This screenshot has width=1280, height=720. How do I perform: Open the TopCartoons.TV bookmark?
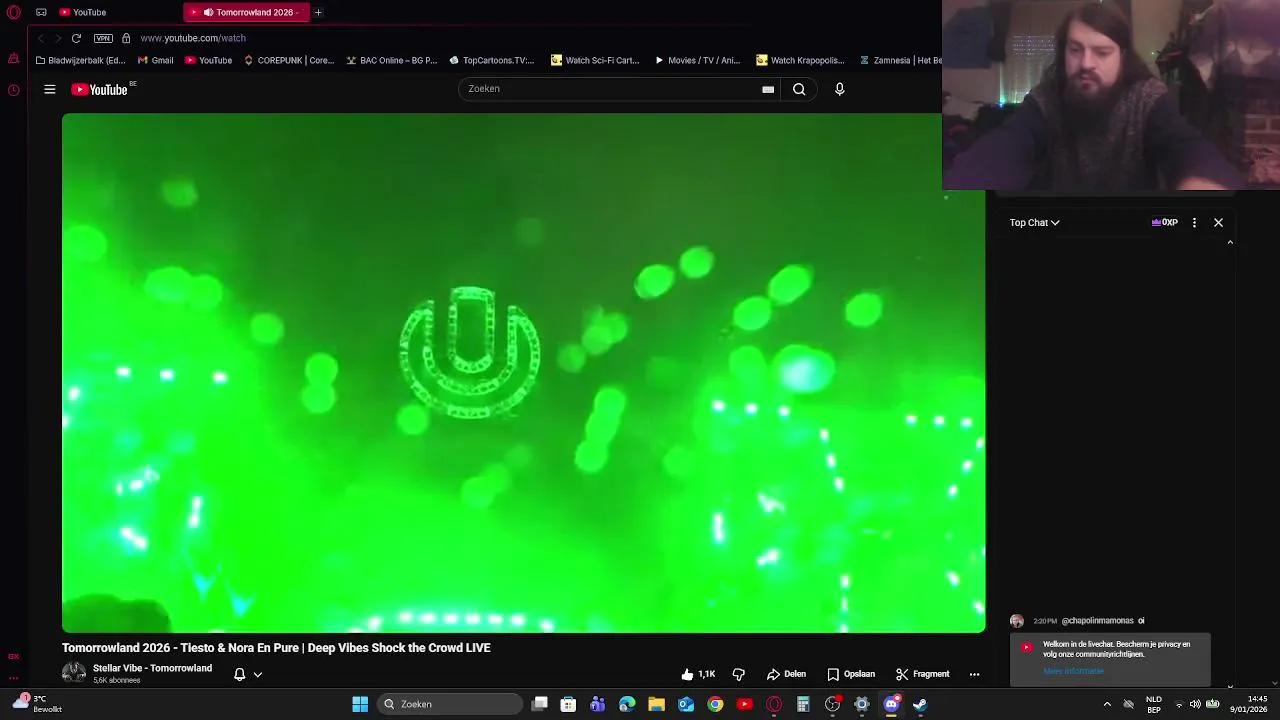[491, 60]
